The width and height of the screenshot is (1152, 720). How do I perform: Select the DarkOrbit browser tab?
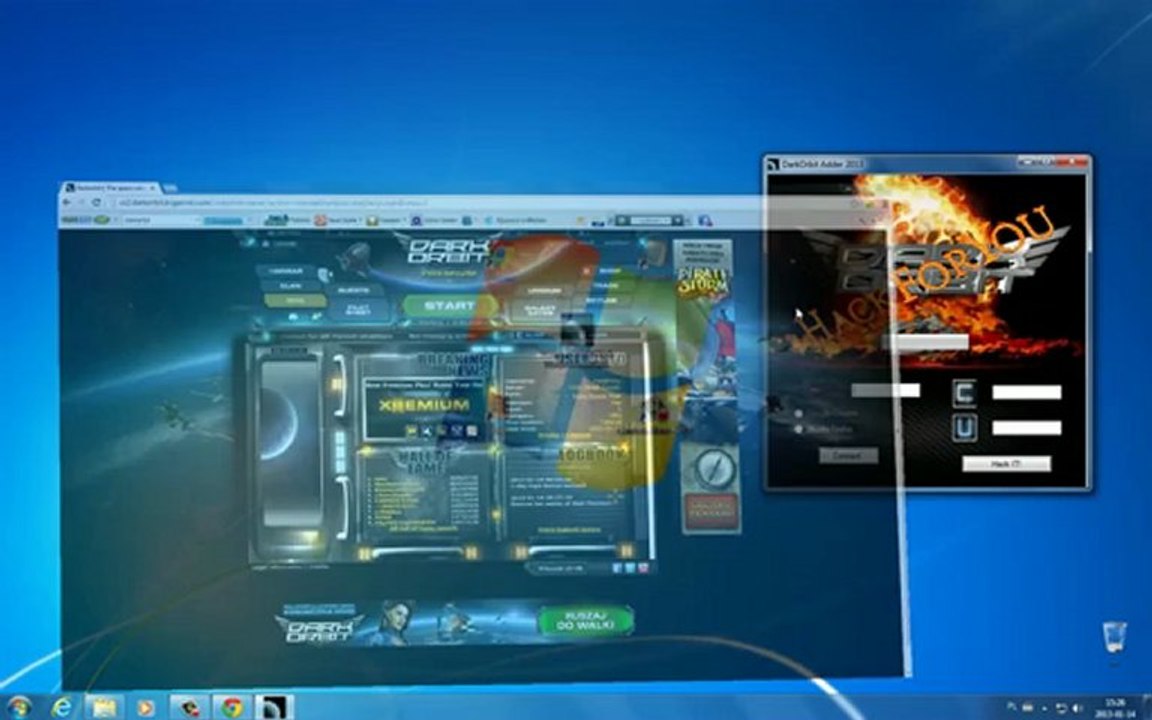(110, 188)
